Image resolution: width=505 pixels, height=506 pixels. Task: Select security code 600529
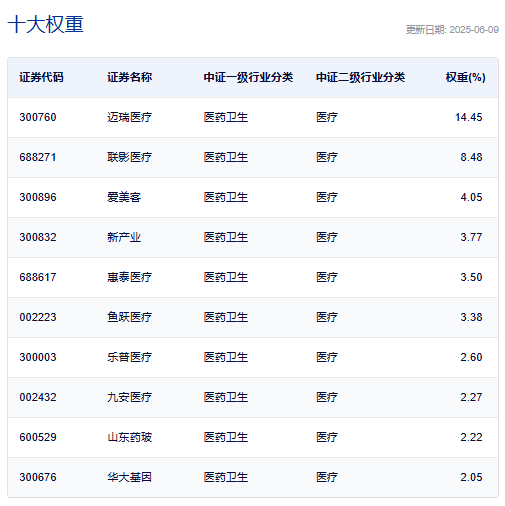coord(38,437)
